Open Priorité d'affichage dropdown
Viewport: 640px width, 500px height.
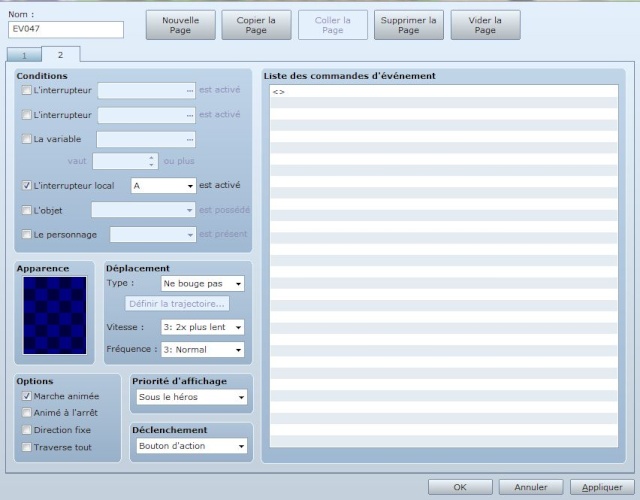(x=192, y=397)
